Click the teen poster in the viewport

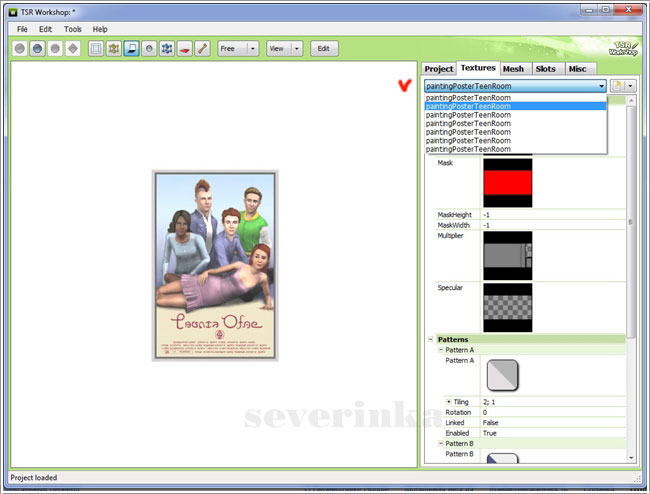coord(215,266)
